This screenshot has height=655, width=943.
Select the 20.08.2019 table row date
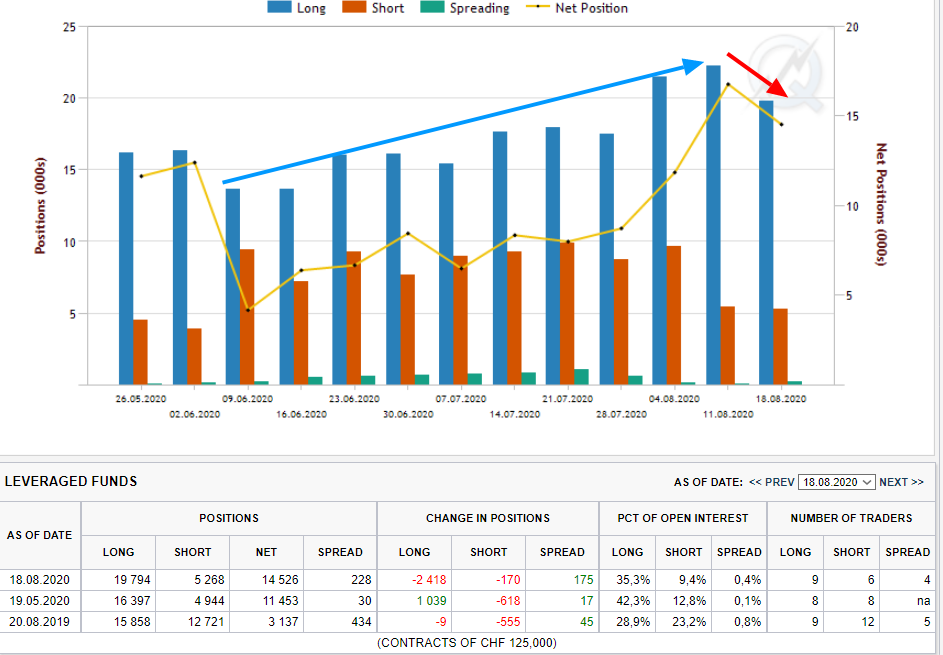[x=40, y=622]
